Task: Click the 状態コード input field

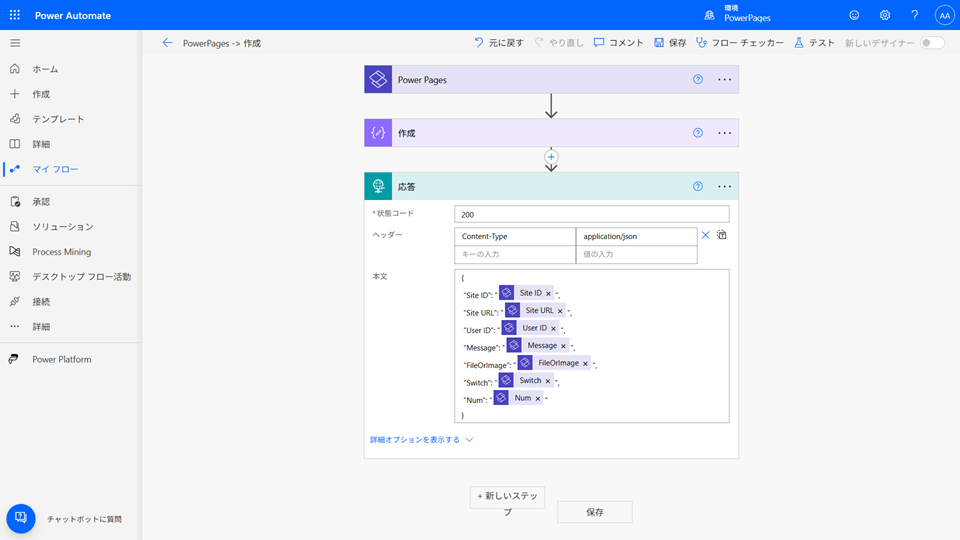Action: [591, 214]
